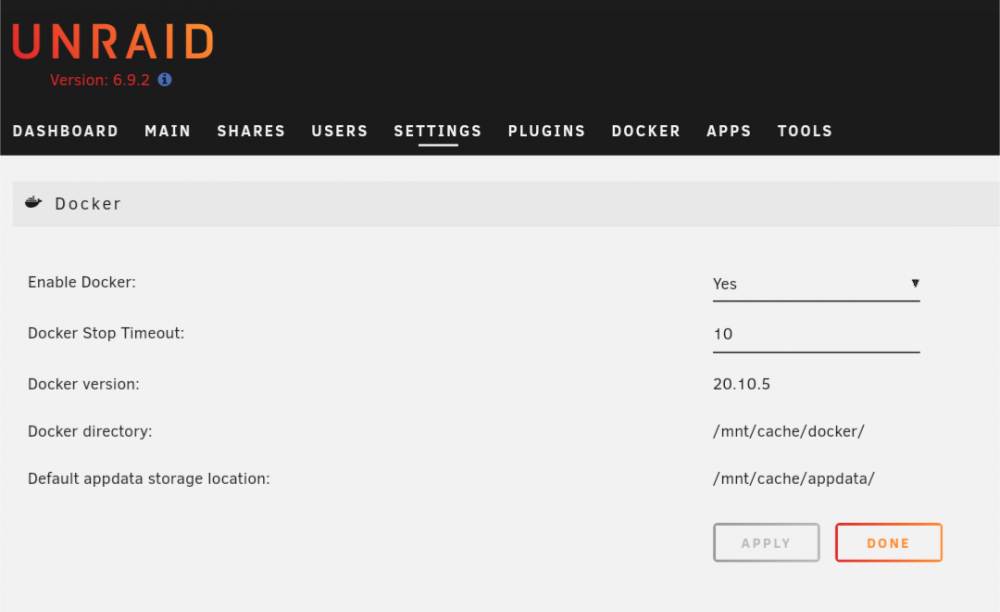Viewport: 1000px width, 612px height.
Task: Click the Apply button
Action: pyautogui.click(x=766, y=543)
